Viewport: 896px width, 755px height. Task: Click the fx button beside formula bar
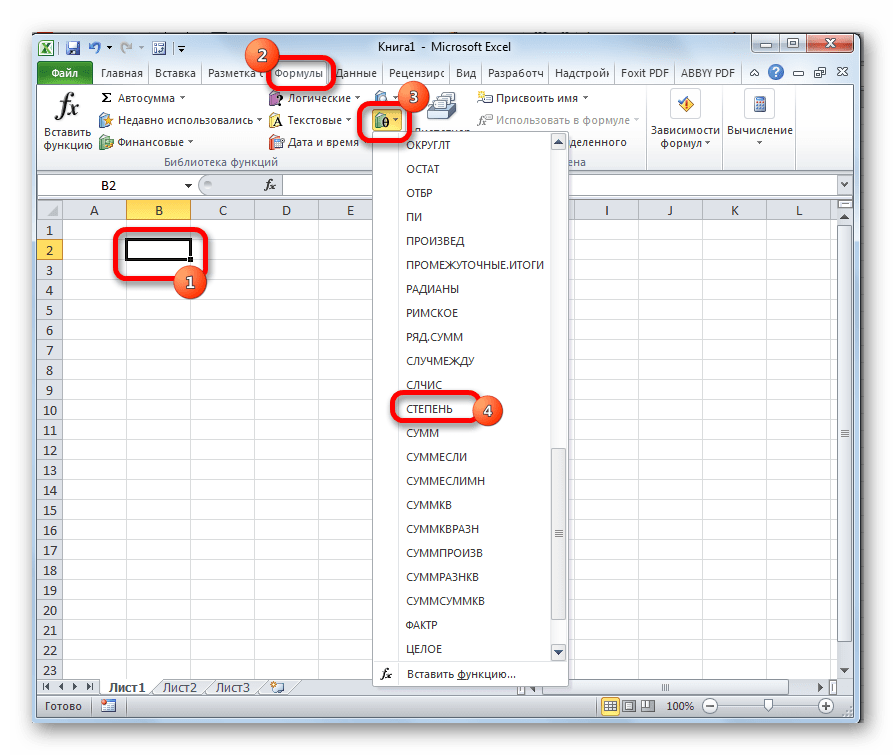point(270,185)
